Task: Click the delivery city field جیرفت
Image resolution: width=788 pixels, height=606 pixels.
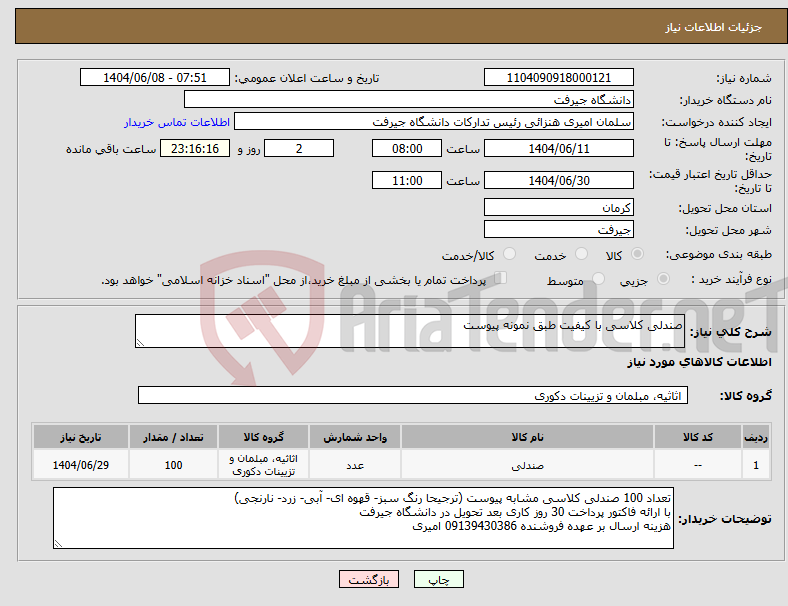Action: (x=559, y=230)
